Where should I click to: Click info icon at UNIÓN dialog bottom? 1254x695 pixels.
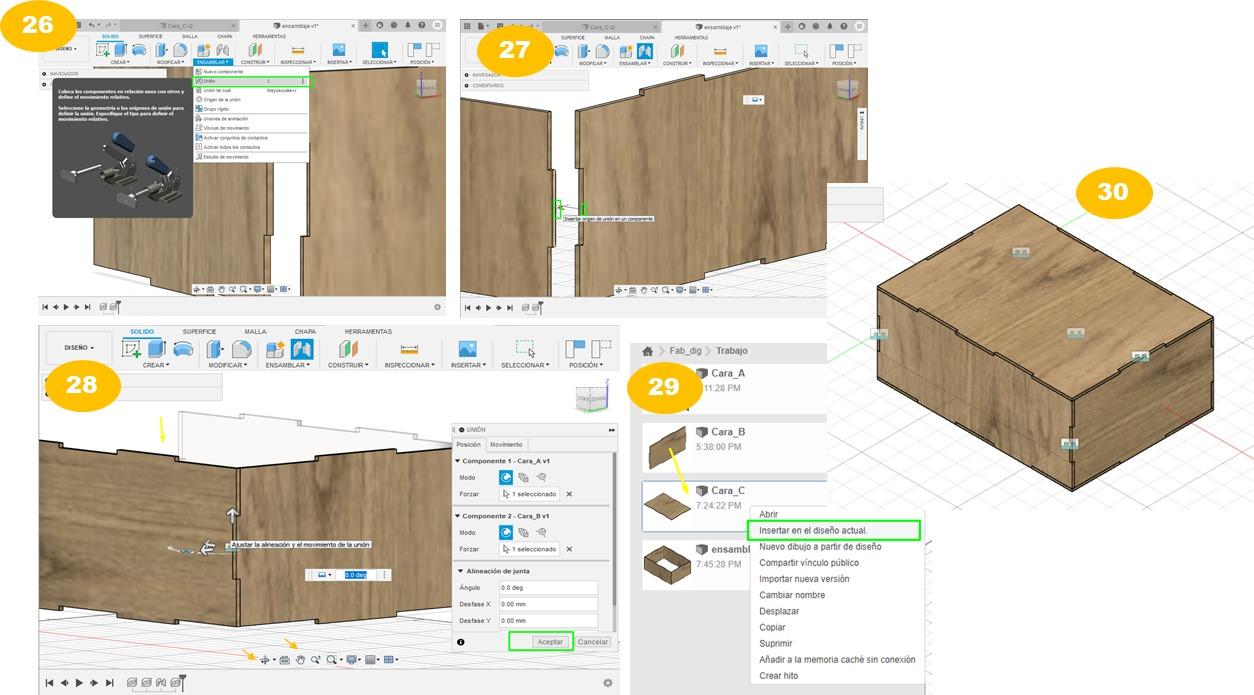click(461, 642)
